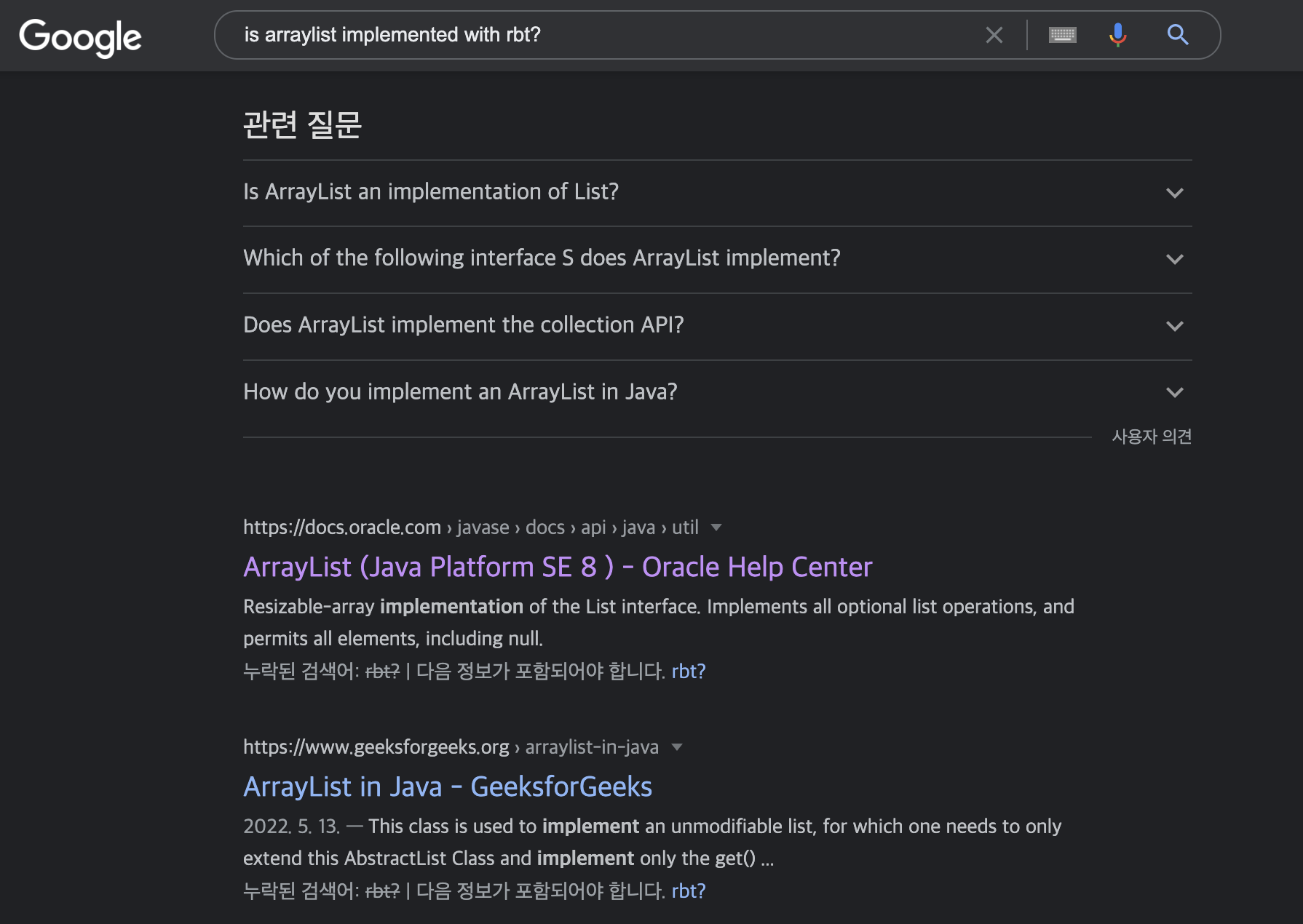The width and height of the screenshot is (1303, 924).
Task: Click the chevron beside the collection API question
Action: pos(1174,326)
